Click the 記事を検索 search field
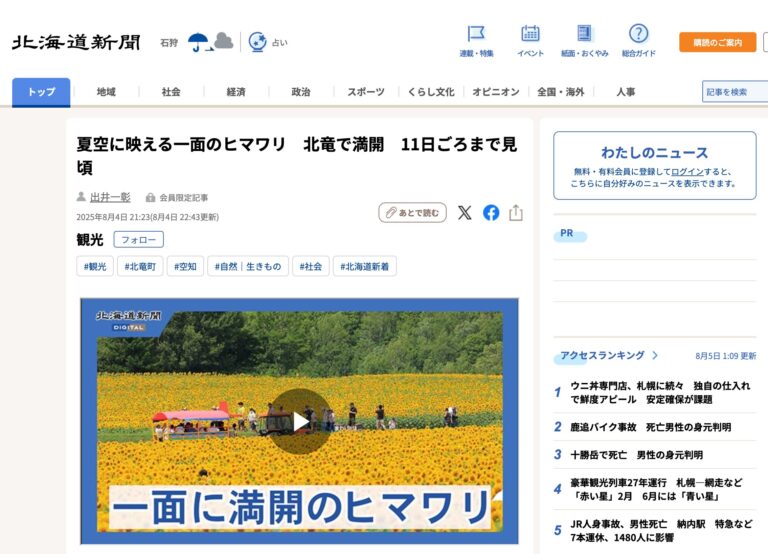Viewport: 768px width, 554px height. coord(735,92)
